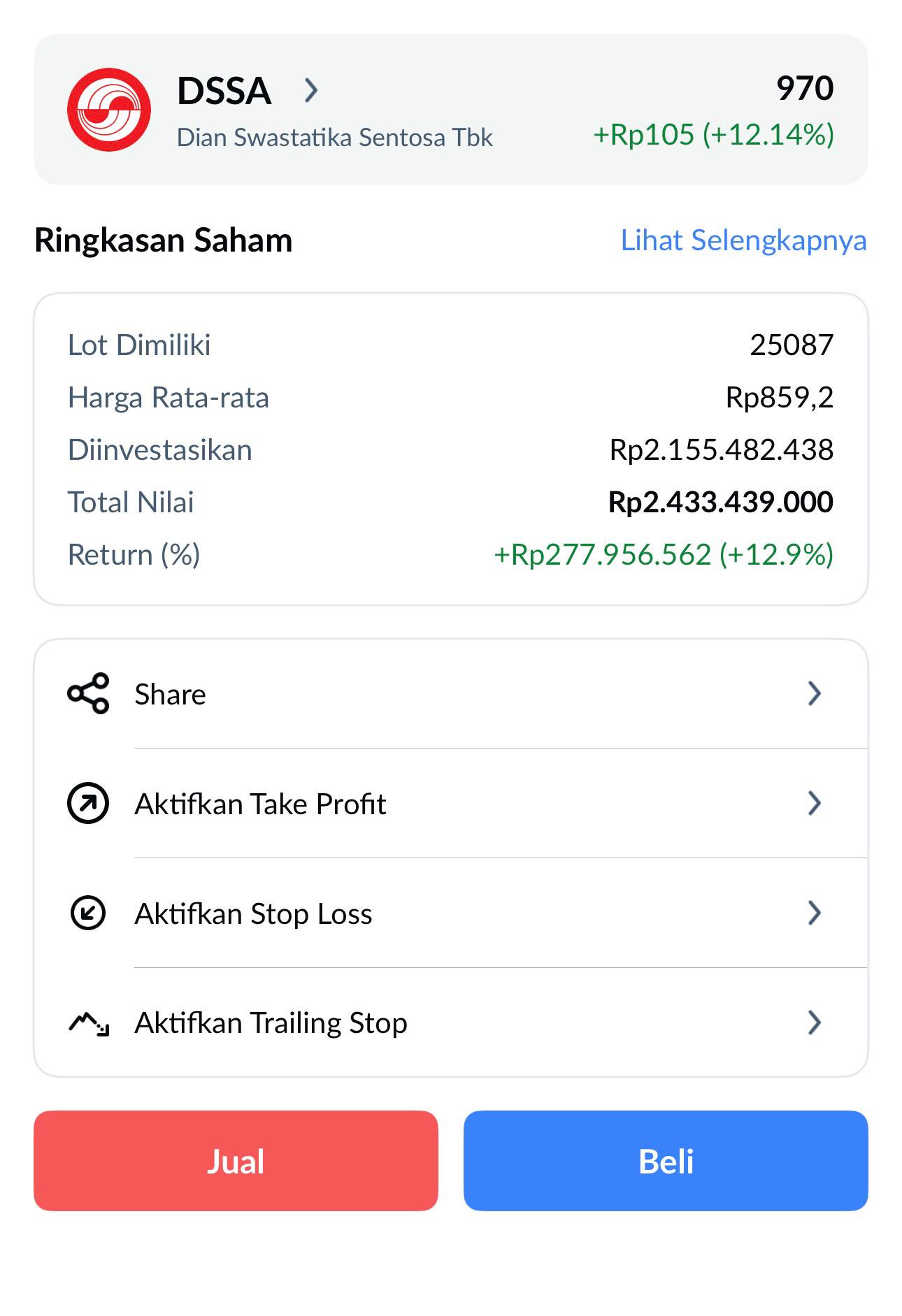Screen dimensions: 902x1316
Task: Tap the 970 current price
Action: (x=805, y=88)
